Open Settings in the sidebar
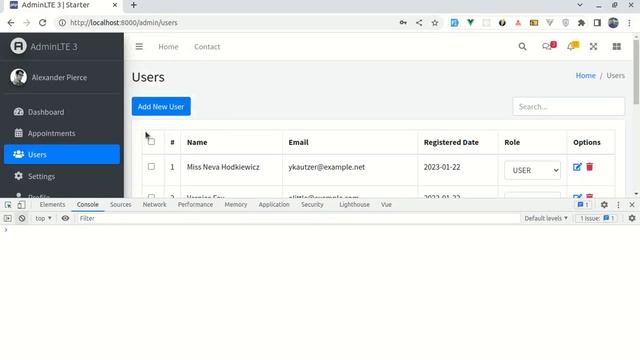Viewport: 640px width, 360px height. [62, 176]
